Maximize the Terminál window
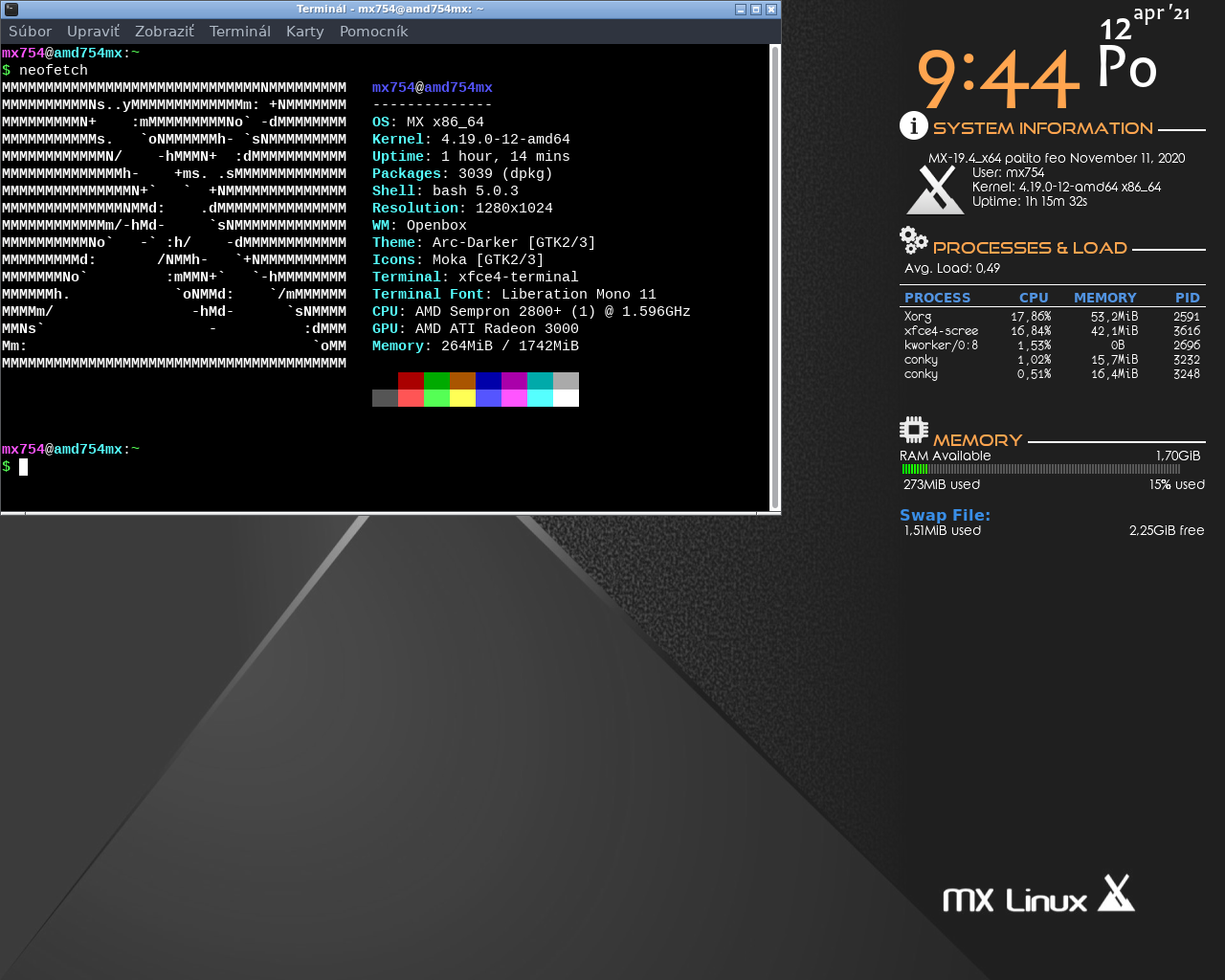This screenshot has height=980, width=1225. pos(755,10)
